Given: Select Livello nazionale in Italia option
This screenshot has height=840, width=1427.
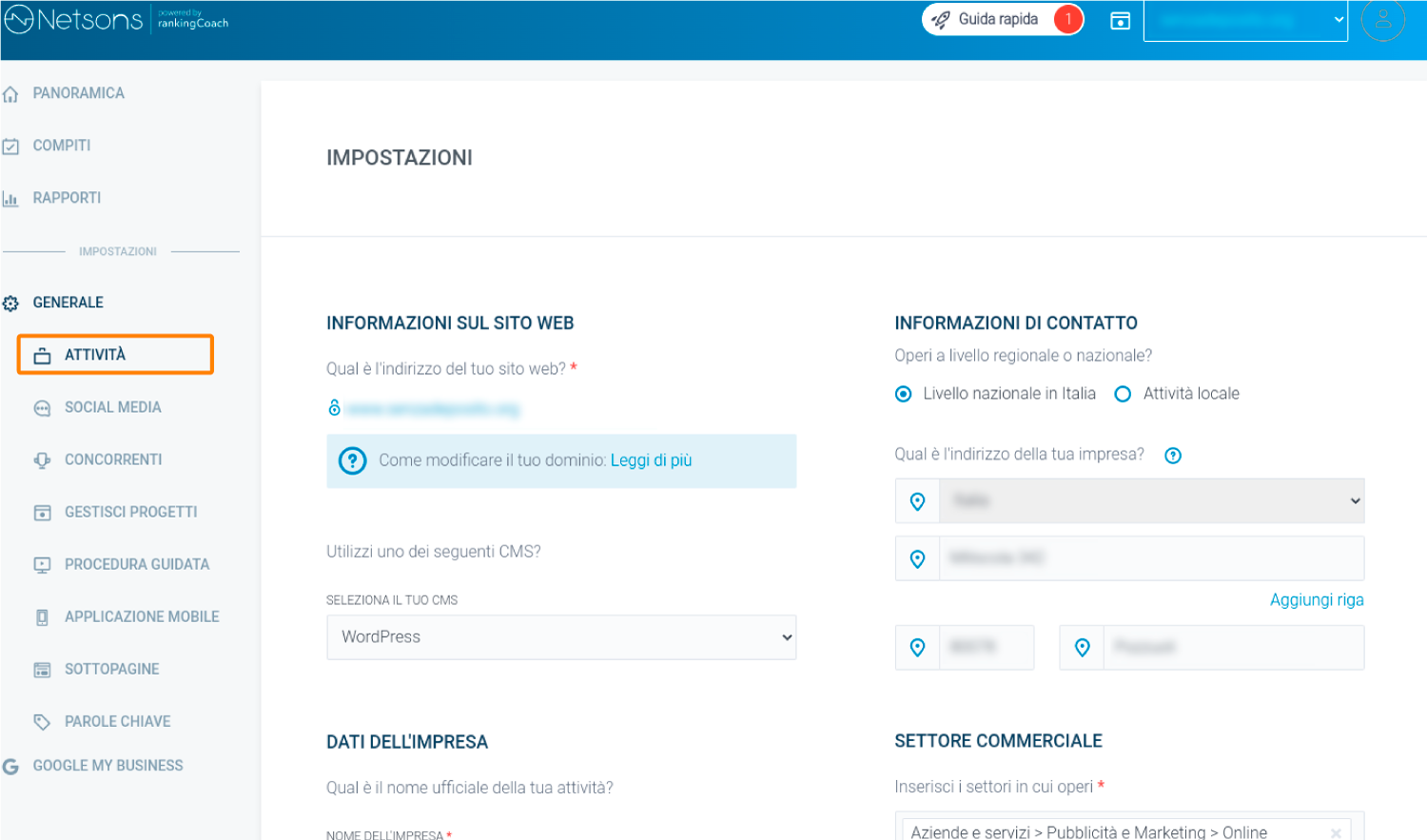Looking at the screenshot, I should [x=904, y=394].
